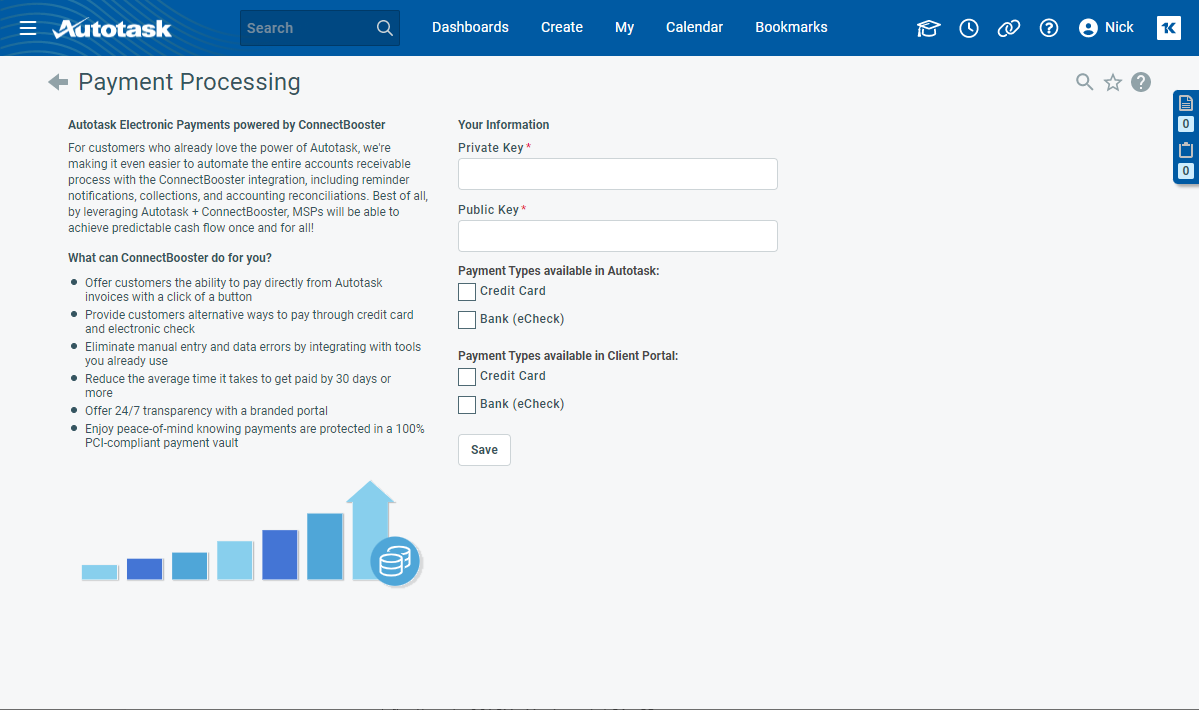This screenshot has height=710, width=1199.
Task: Click the bar chart growth illustration
Action: pyautogui.click(x=251, y=532)
